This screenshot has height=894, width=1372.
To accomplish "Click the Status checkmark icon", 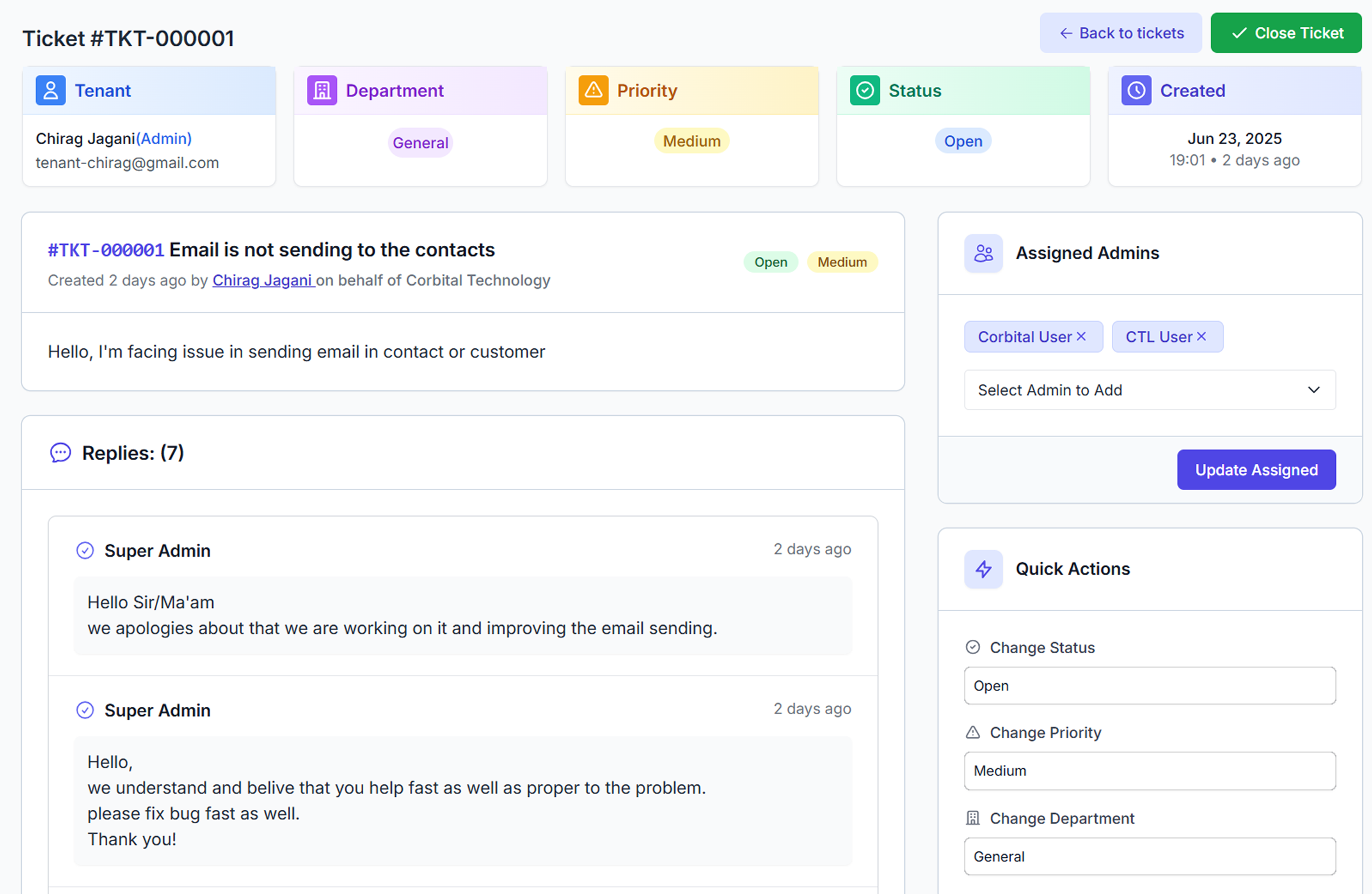I will pyautogui.click(x=865, y=90).
